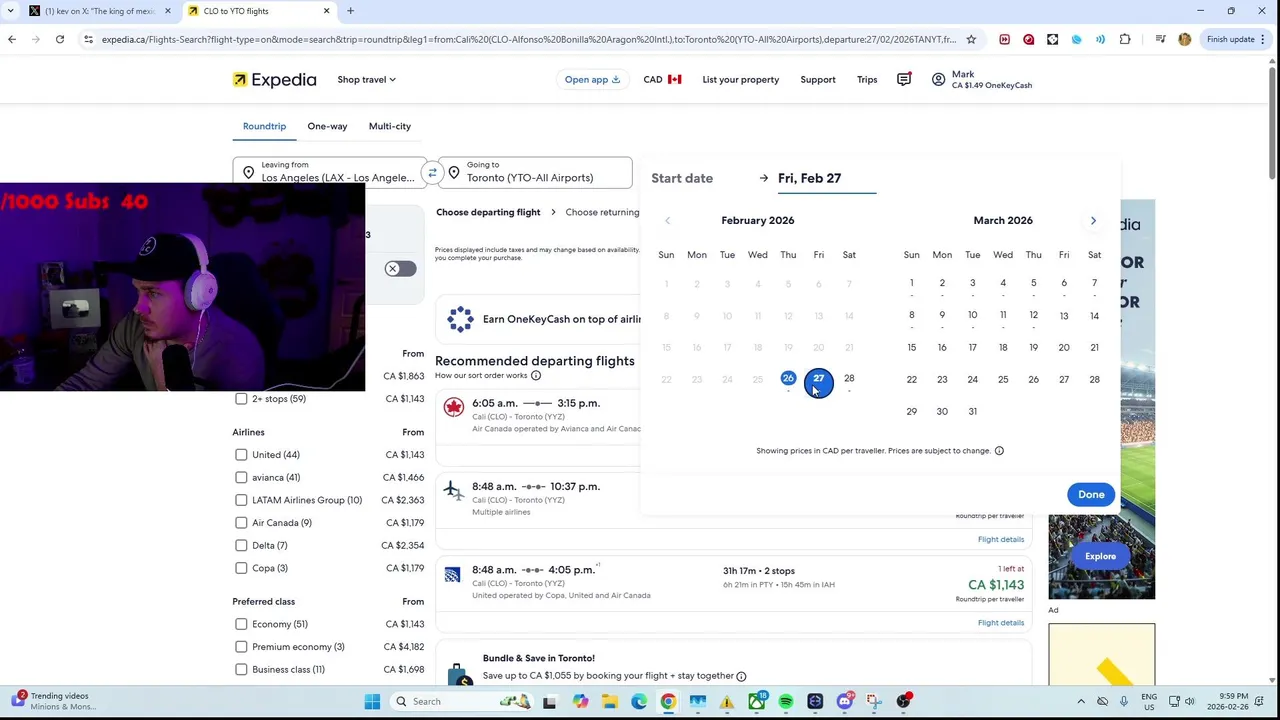Click the Done button on calendar
The height and width of the screenshot is (720, 1280).
point(1091,495)
